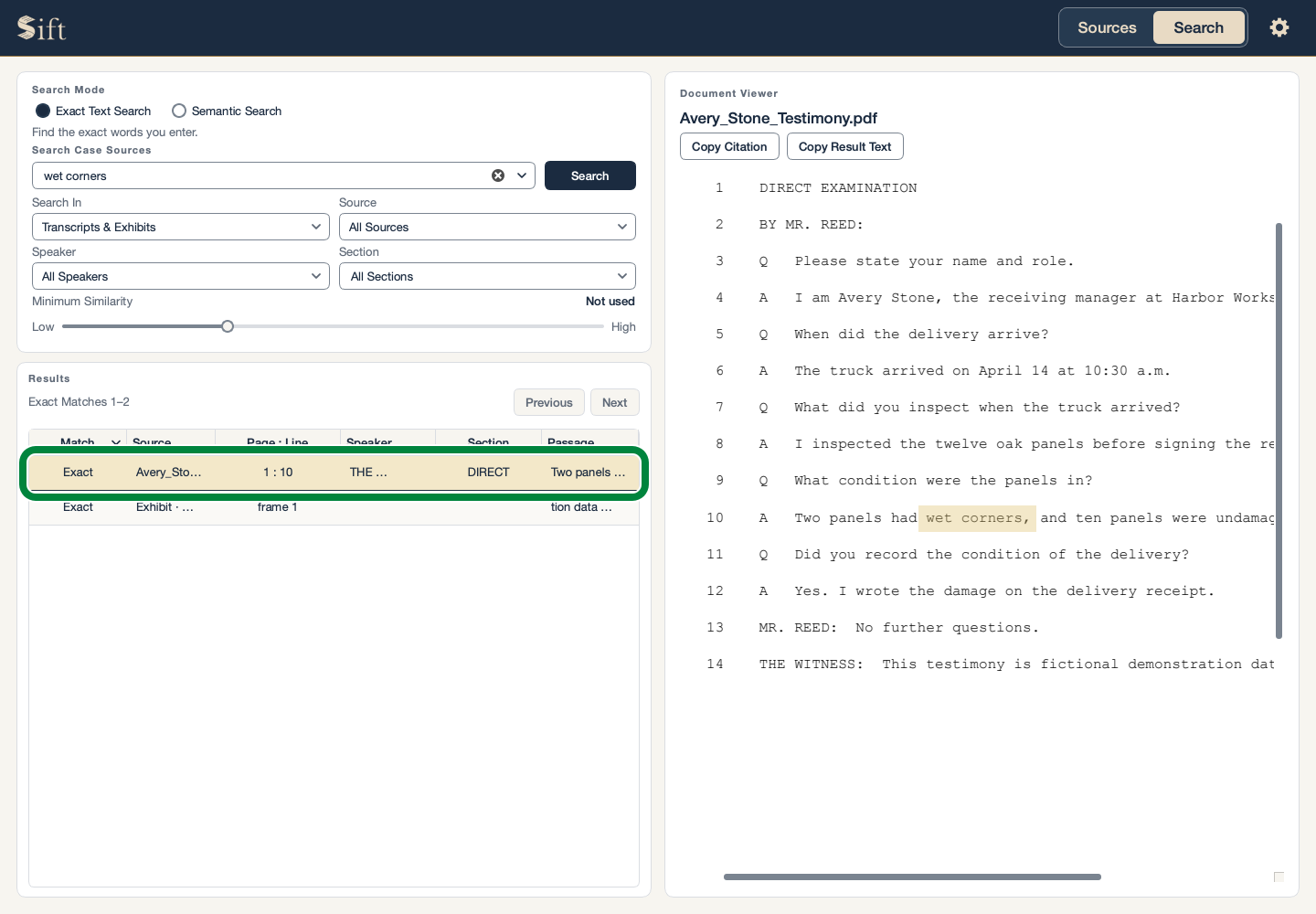Click the 'Two panels …' passage cell

tap(589, 473)
